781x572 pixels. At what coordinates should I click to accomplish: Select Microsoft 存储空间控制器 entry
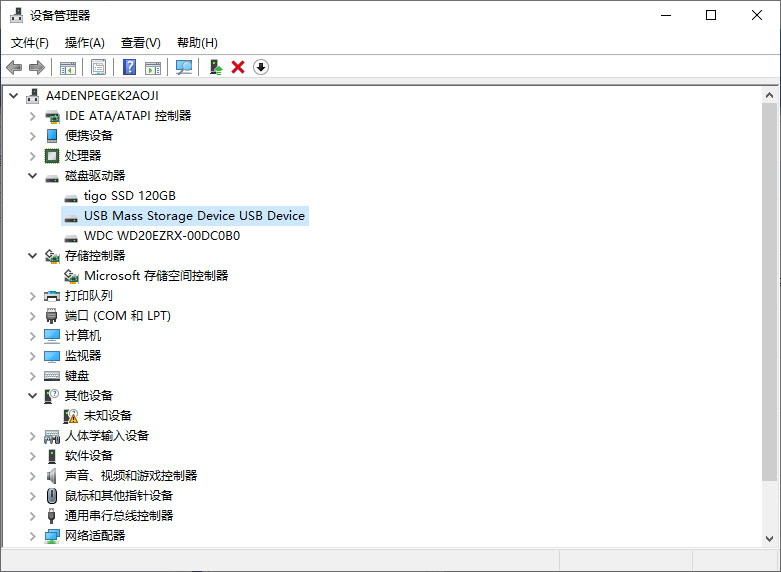156,276
